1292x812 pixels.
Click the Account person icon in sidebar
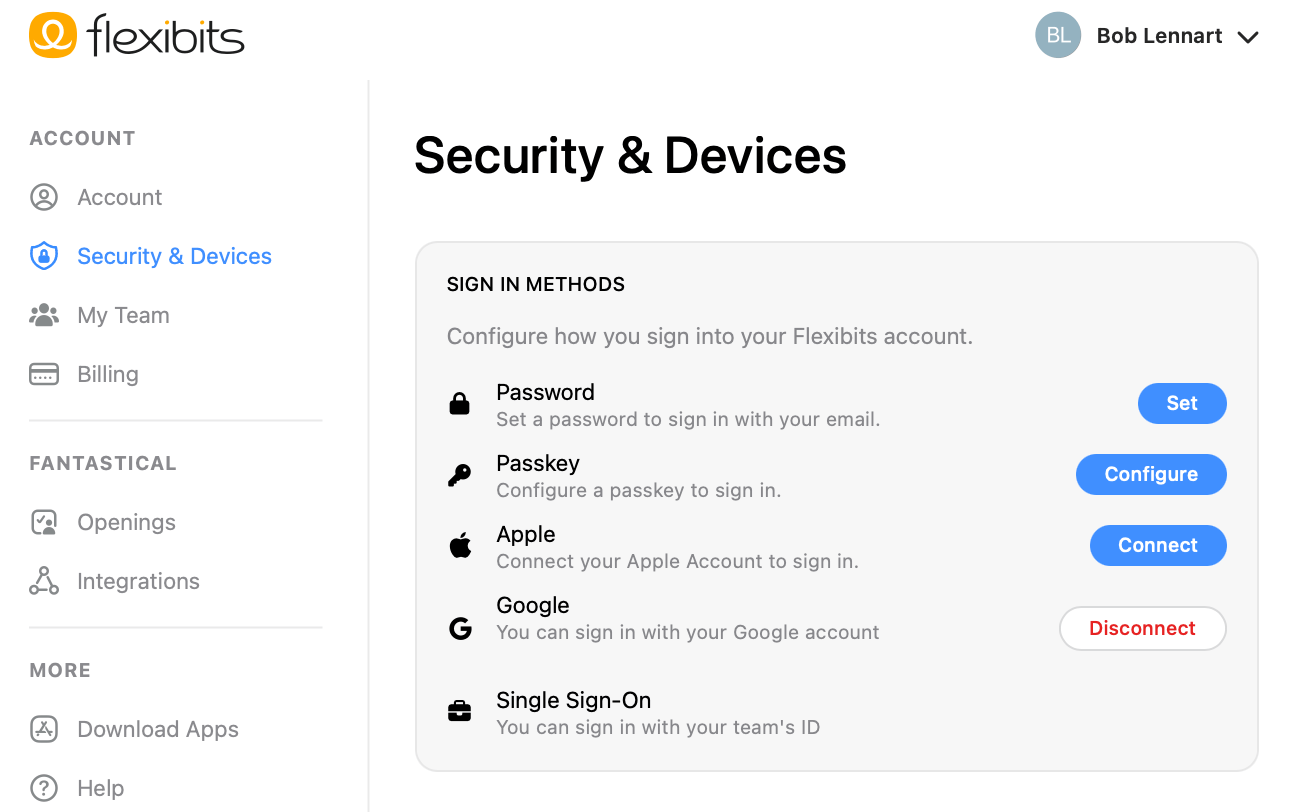click(44, 197)
